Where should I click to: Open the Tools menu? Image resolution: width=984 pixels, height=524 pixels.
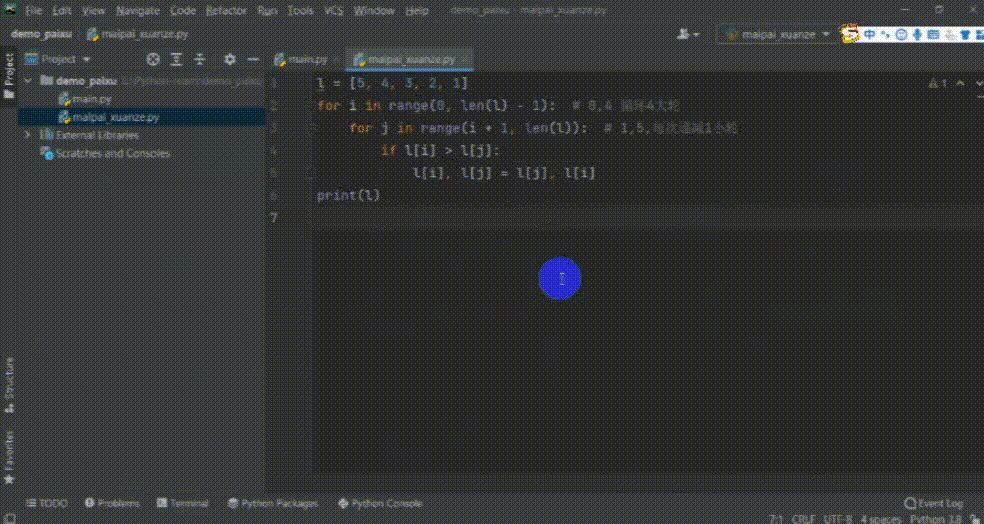click(x=301, y=11)
